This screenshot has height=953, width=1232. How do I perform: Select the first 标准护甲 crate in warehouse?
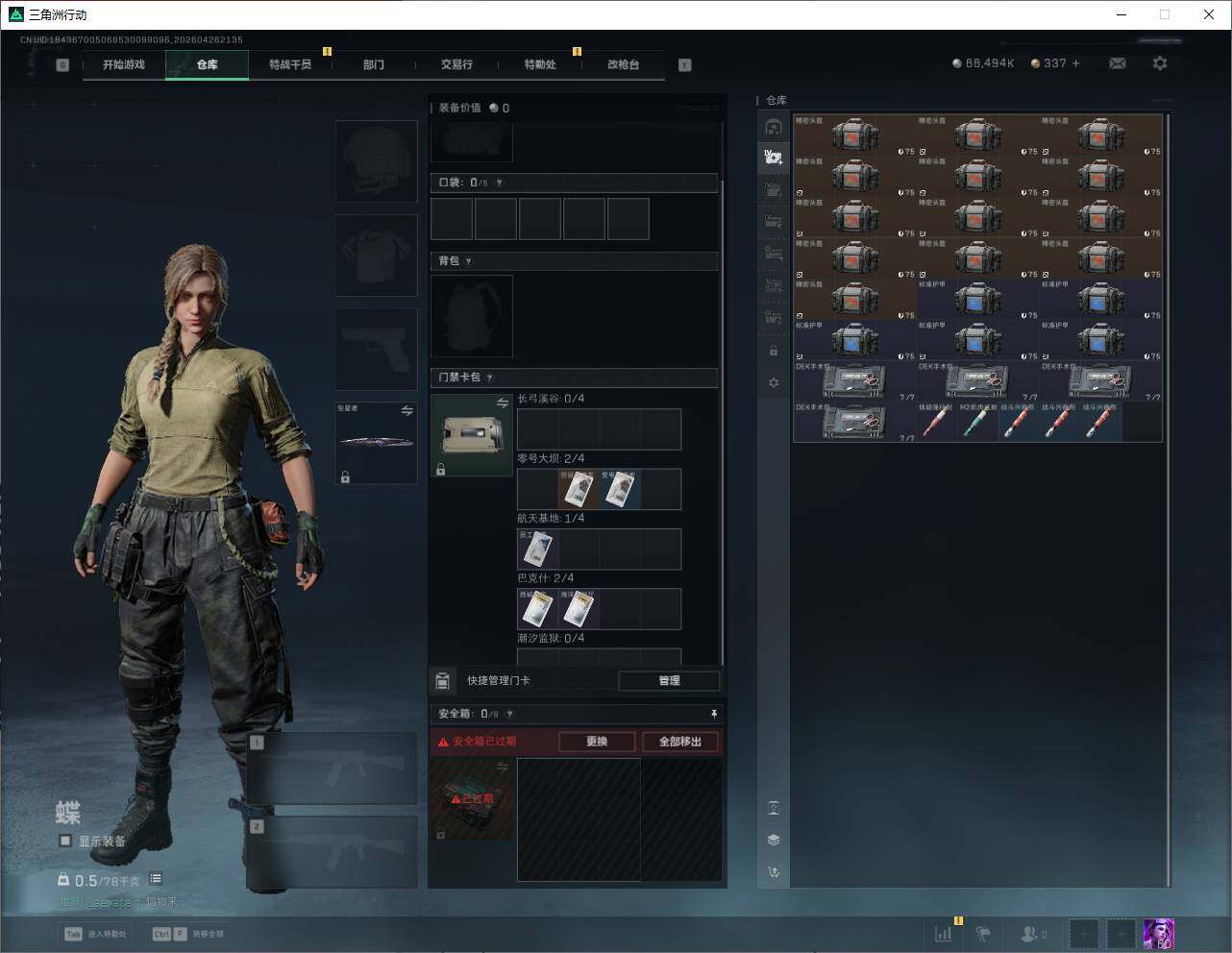(x=978, y=300)
